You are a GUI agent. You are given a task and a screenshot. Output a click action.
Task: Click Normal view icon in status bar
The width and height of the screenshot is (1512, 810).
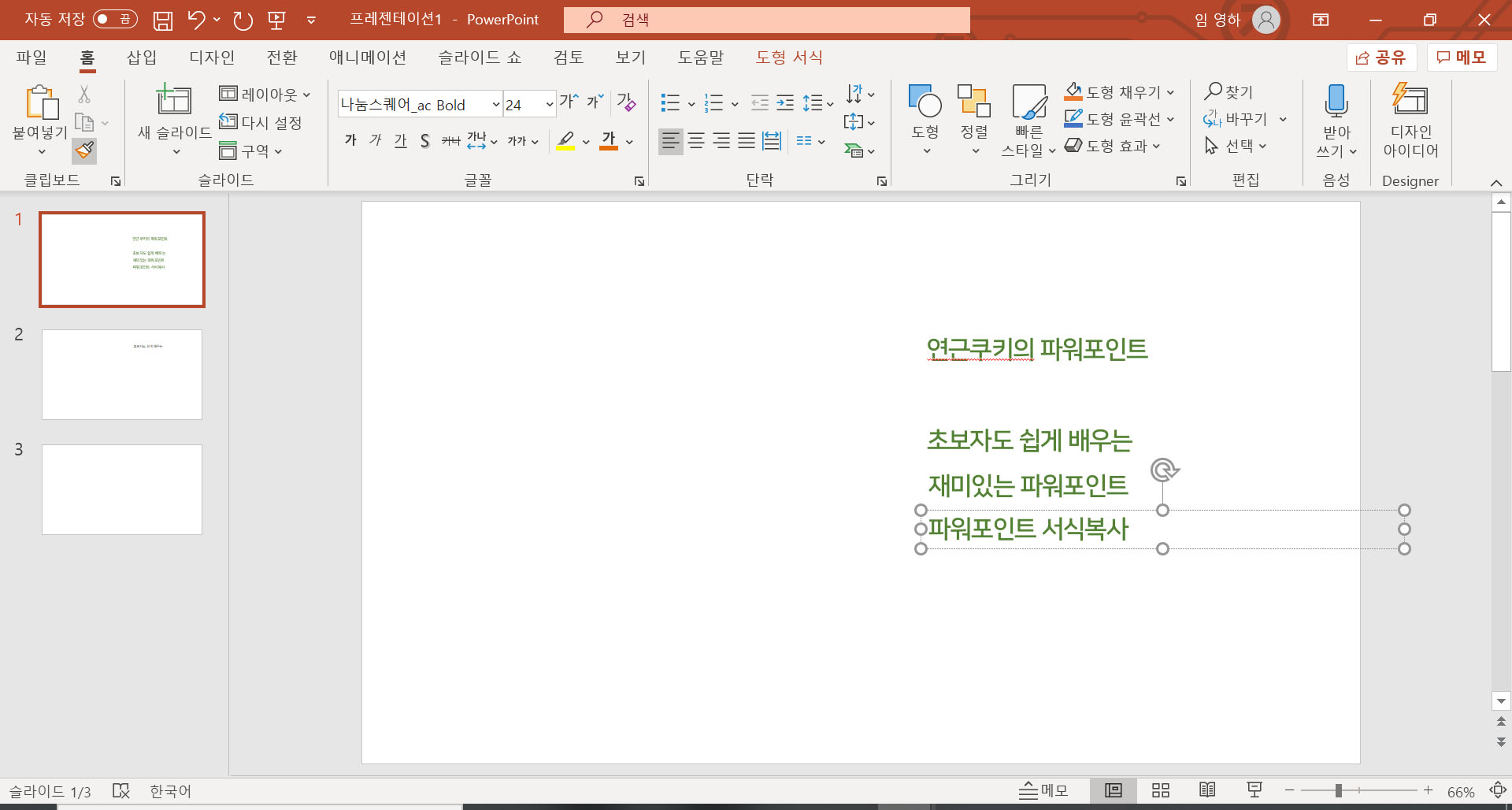tap(1114, 790)
